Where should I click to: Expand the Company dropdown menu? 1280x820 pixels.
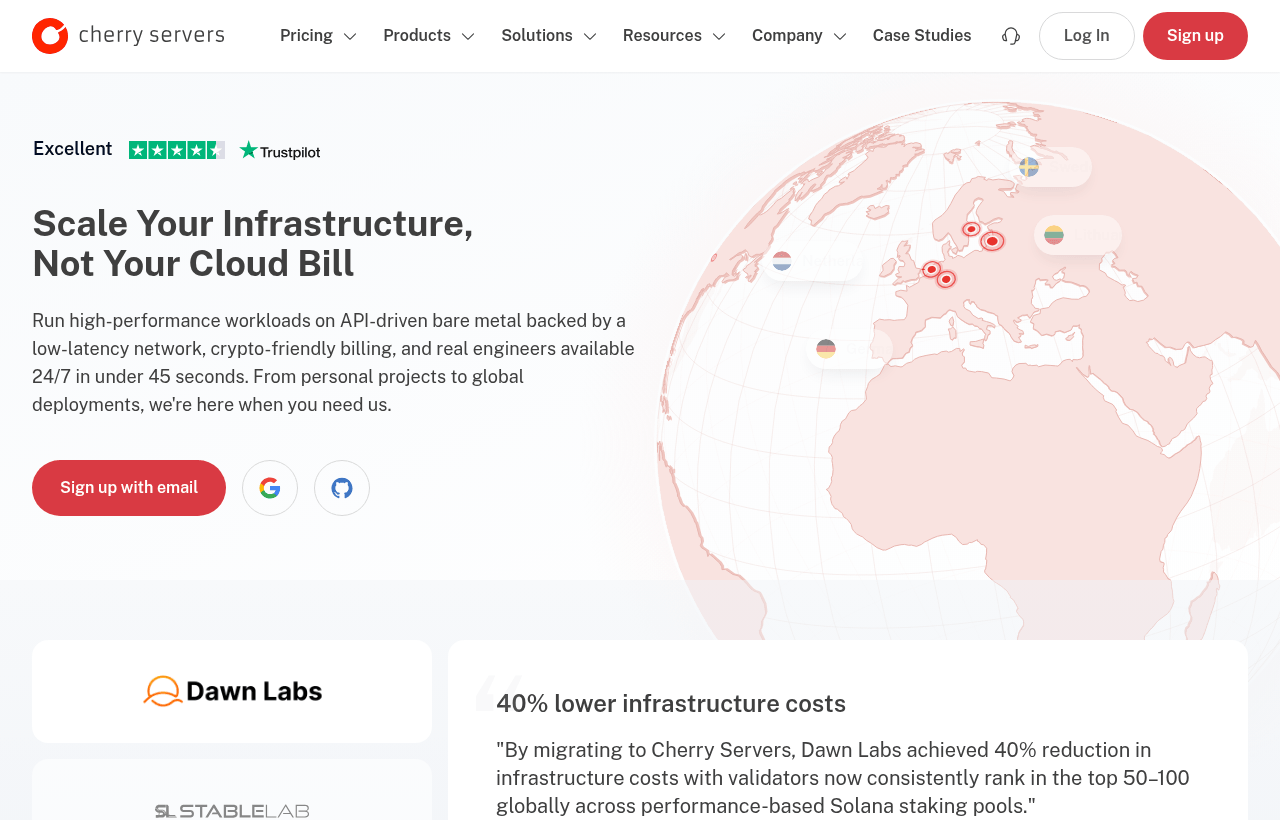(799, 36)
